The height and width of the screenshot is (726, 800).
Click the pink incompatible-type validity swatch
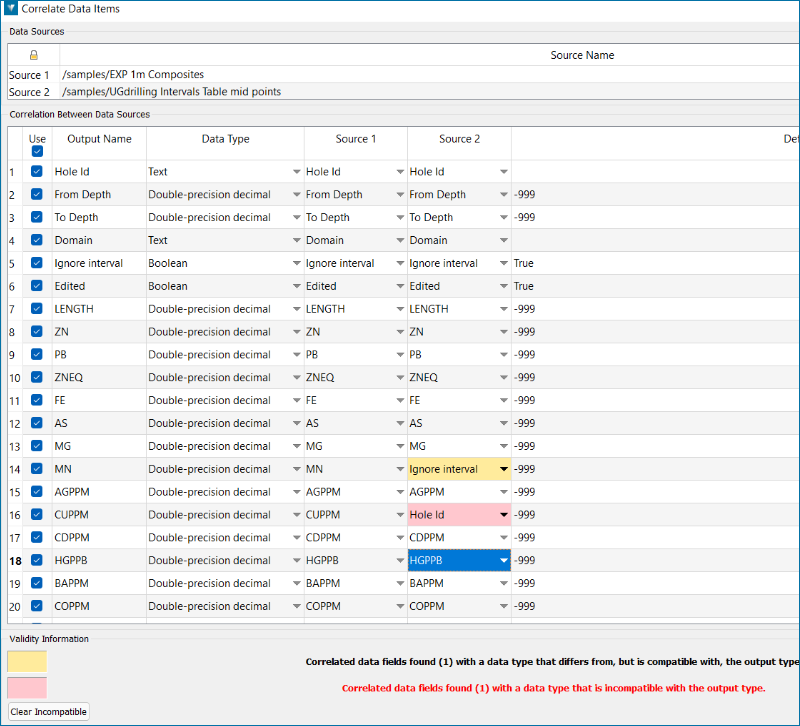click(x=27, y=688)
